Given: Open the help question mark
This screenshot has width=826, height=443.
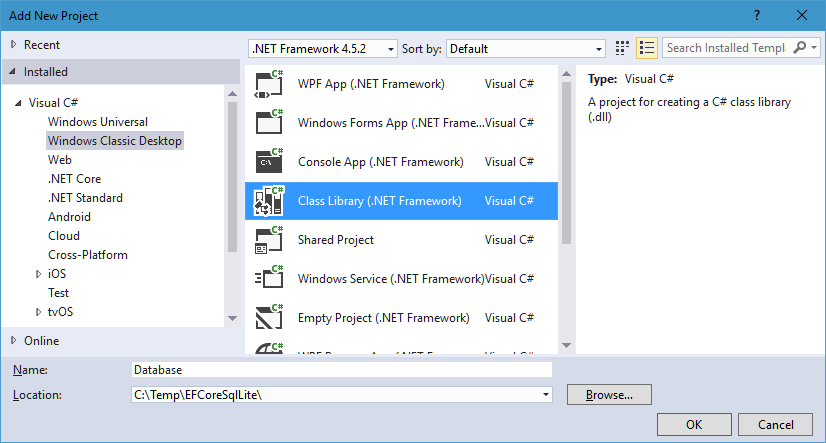Looking at the screenshot, I should click(x=756, y=15).
